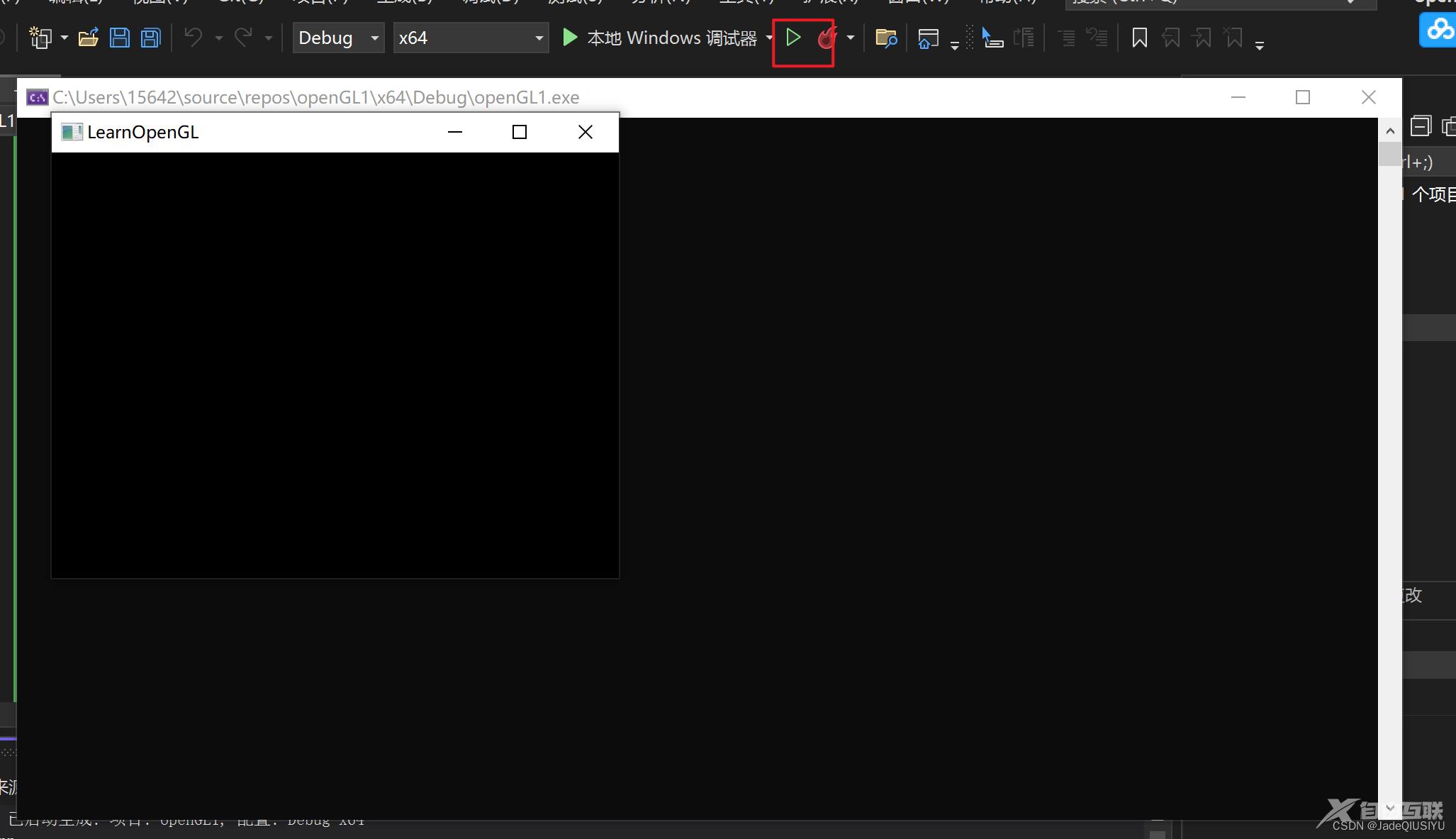Click the console vertical scrollbar thumb
The width and height of the screenshot is (1456, 839).
[x=1390, y=154]
